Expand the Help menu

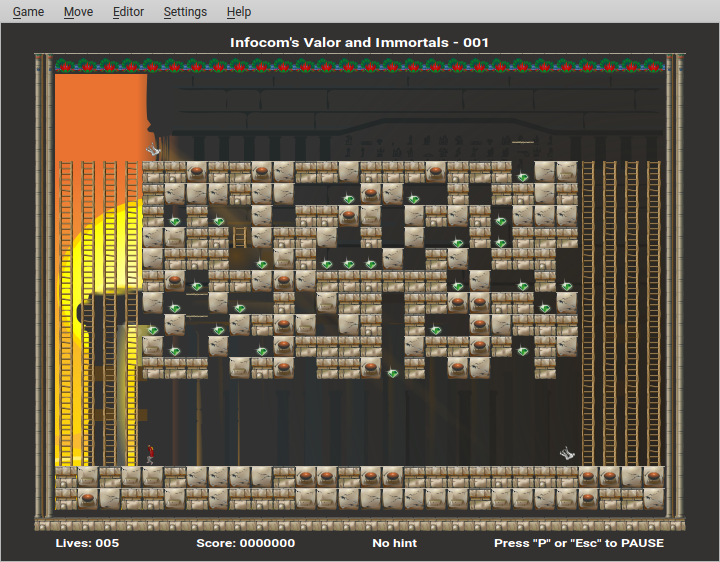point(239,12)
